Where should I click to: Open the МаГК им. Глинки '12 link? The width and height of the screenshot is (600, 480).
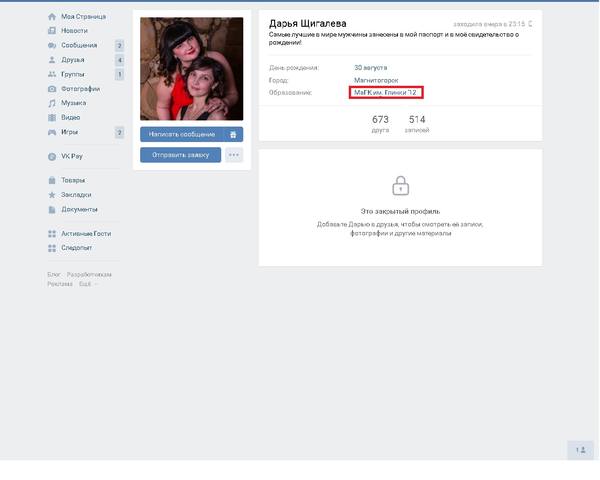click(x=385, y=93)
